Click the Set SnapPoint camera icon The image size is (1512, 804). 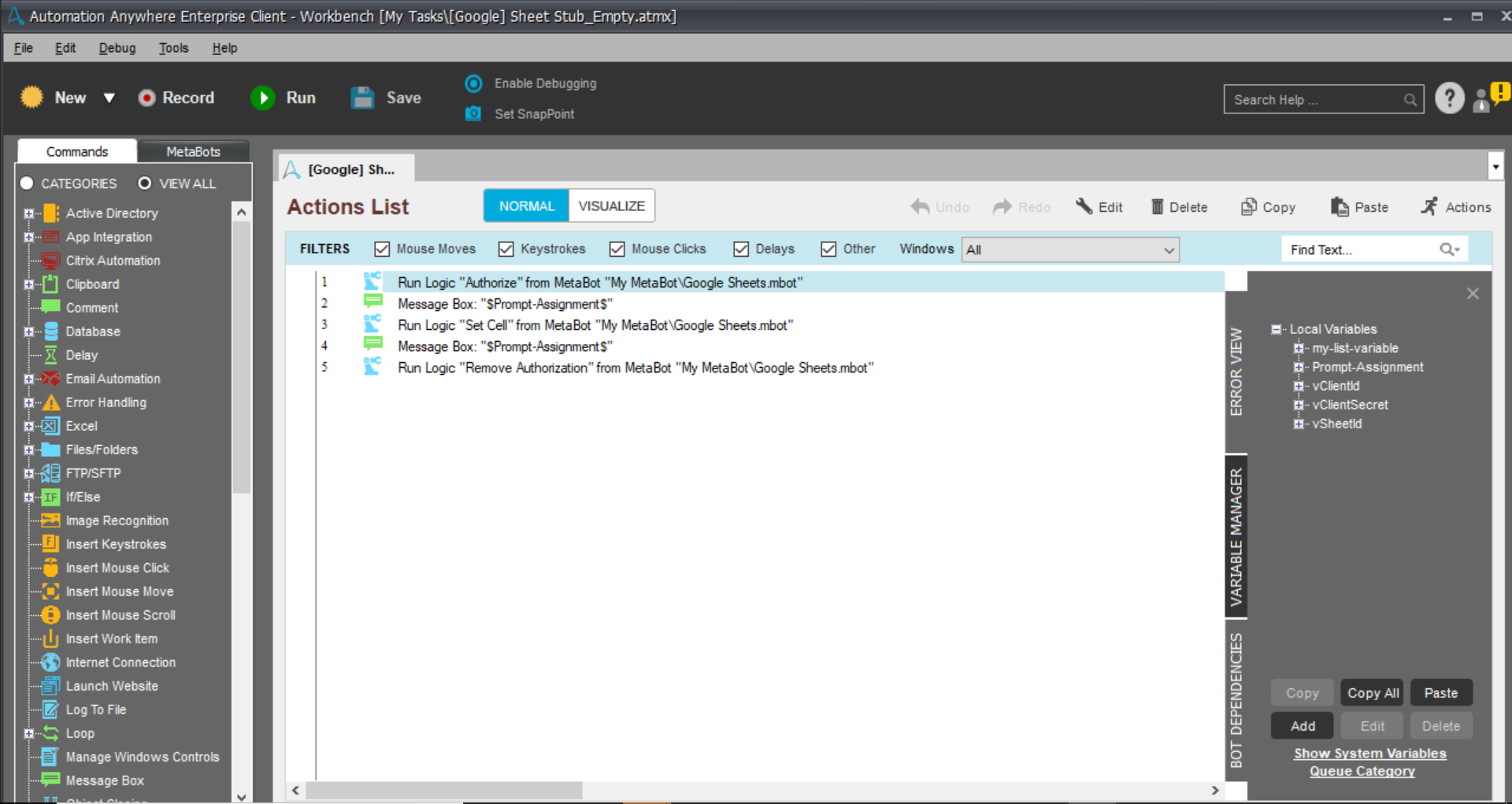pyautogui.click(x=473, y=113)
